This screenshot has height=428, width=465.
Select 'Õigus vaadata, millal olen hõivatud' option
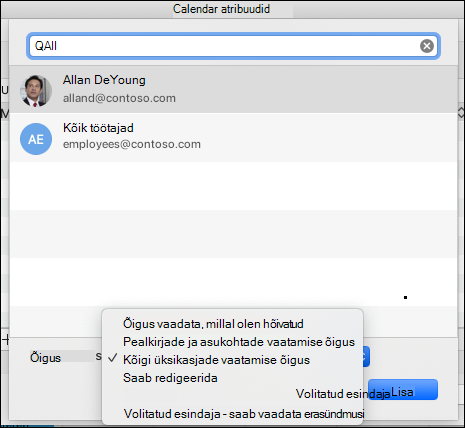tap(213, 324)
